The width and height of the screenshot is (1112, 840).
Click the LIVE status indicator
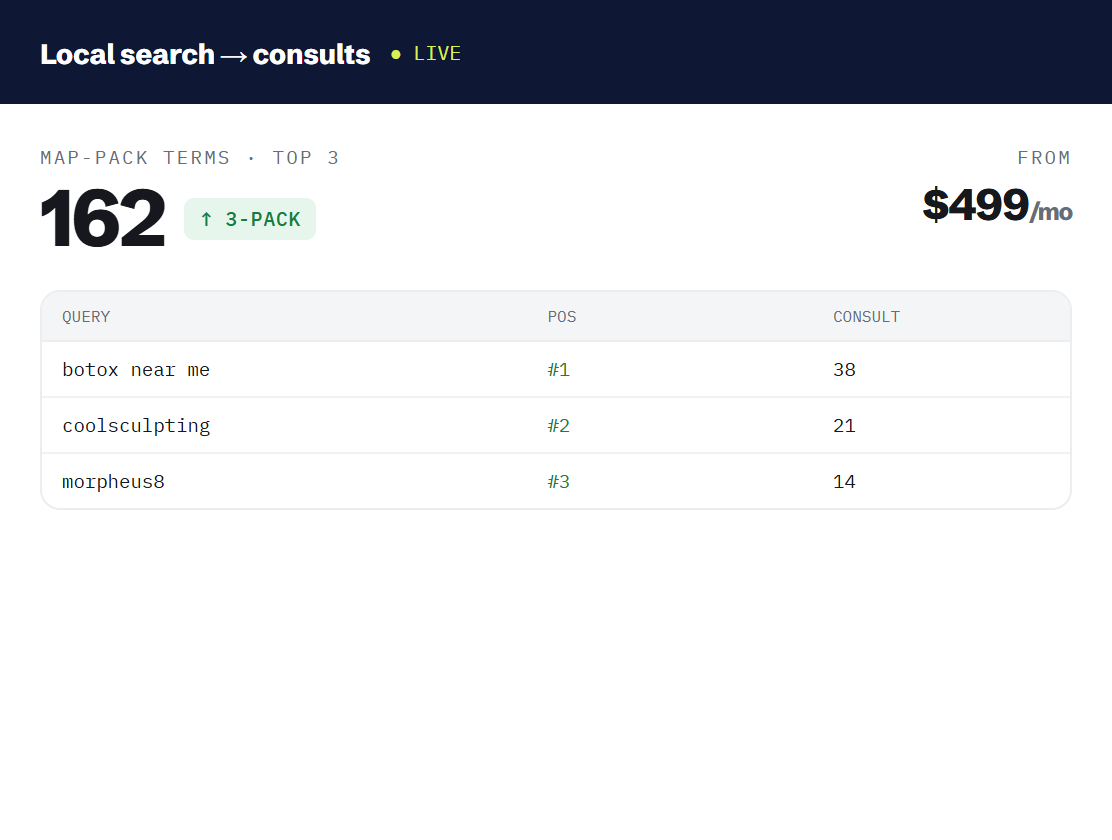point(426,54)
